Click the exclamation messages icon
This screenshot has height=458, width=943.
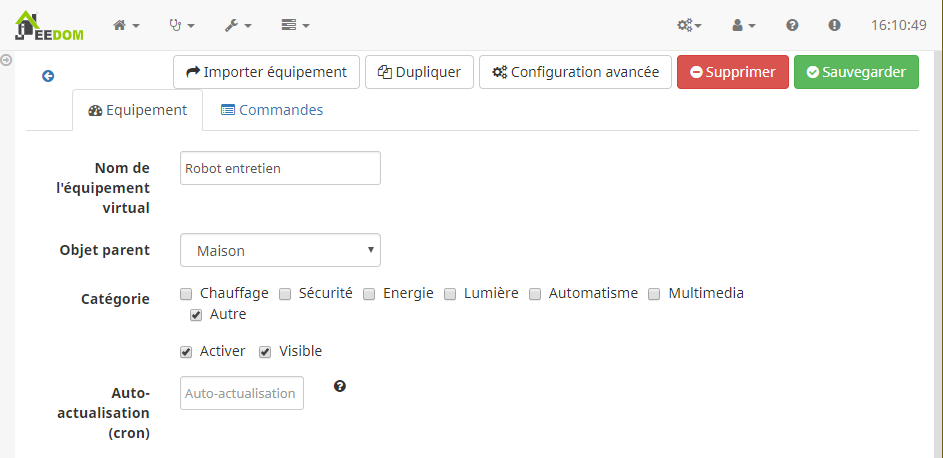(x=834, y=25)
